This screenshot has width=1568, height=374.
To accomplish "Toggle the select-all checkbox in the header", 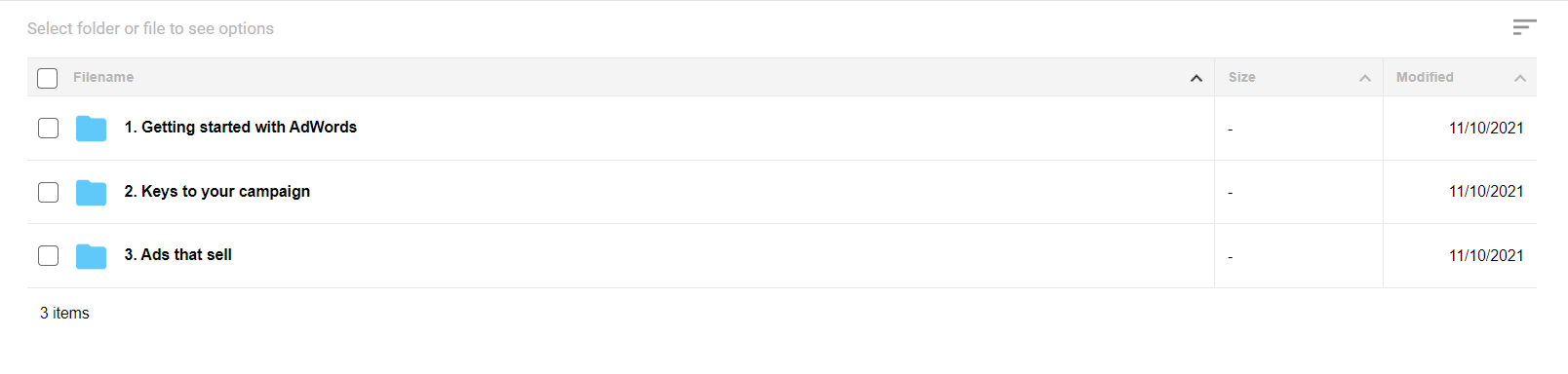I will point(48,78).
